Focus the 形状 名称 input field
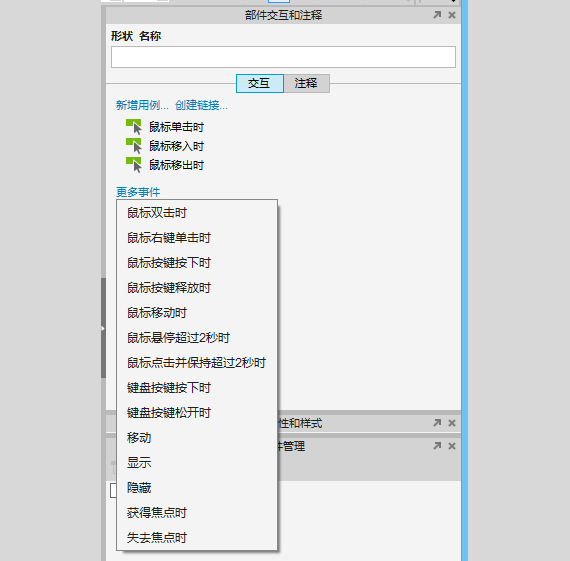The height and width of the screenshot is (561, 570). pyautogui.click(x=283, y=57)
